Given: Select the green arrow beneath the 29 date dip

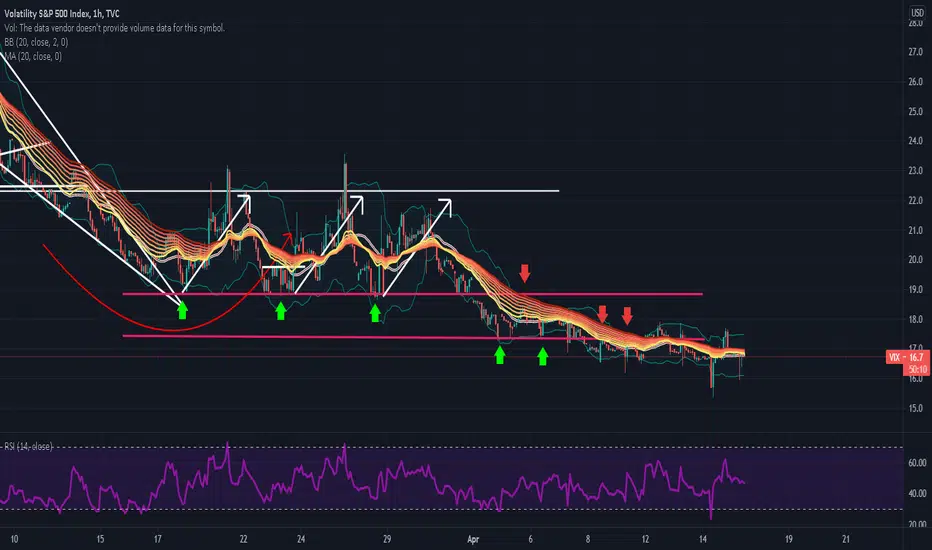Looking at the screenshot, I should (x=375, y=313).
